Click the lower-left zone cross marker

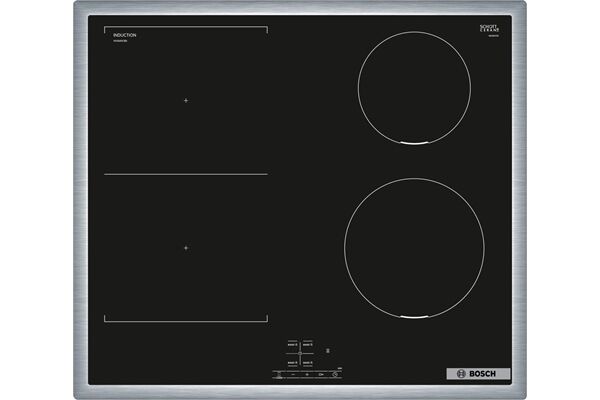coord(186,247)
